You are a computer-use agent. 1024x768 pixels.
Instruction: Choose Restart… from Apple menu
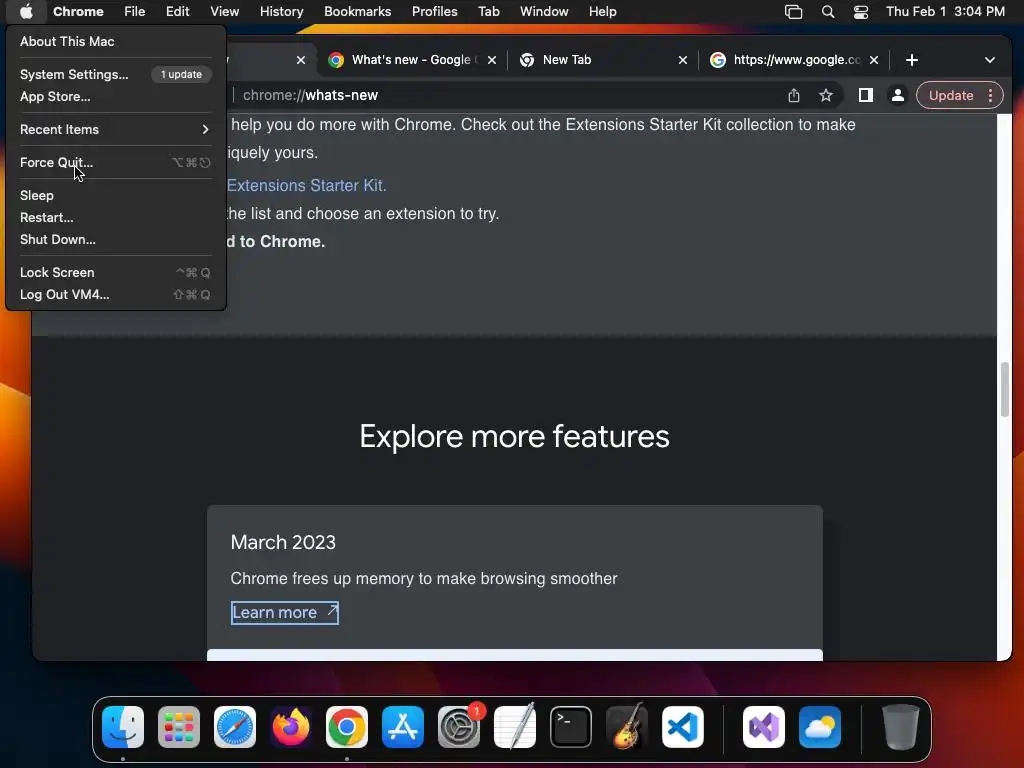pos(116,217)
